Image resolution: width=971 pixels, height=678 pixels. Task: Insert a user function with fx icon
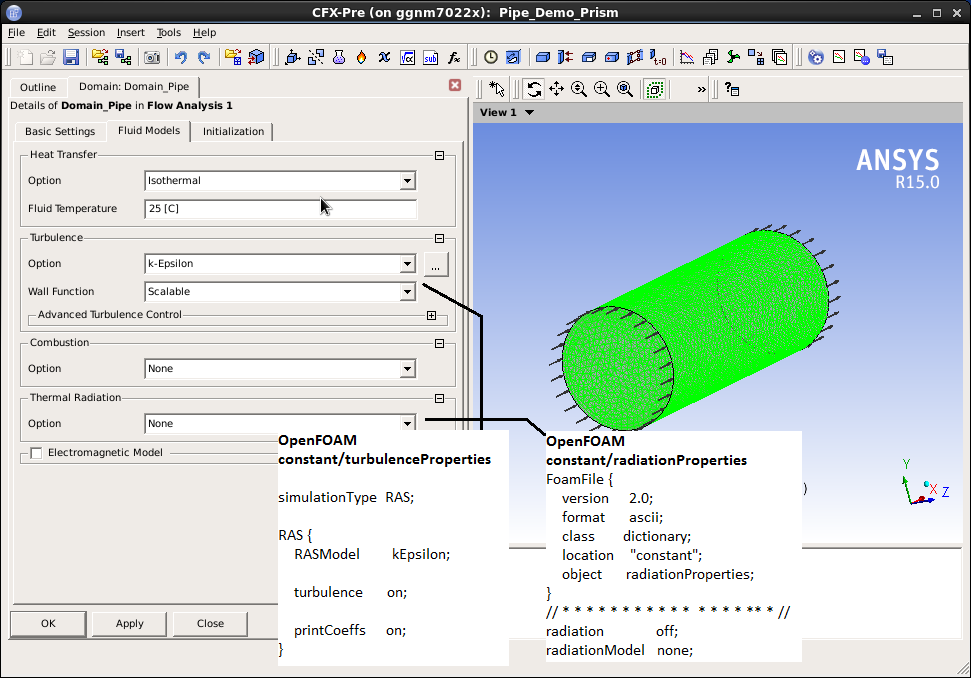click(x=454, y=58)
